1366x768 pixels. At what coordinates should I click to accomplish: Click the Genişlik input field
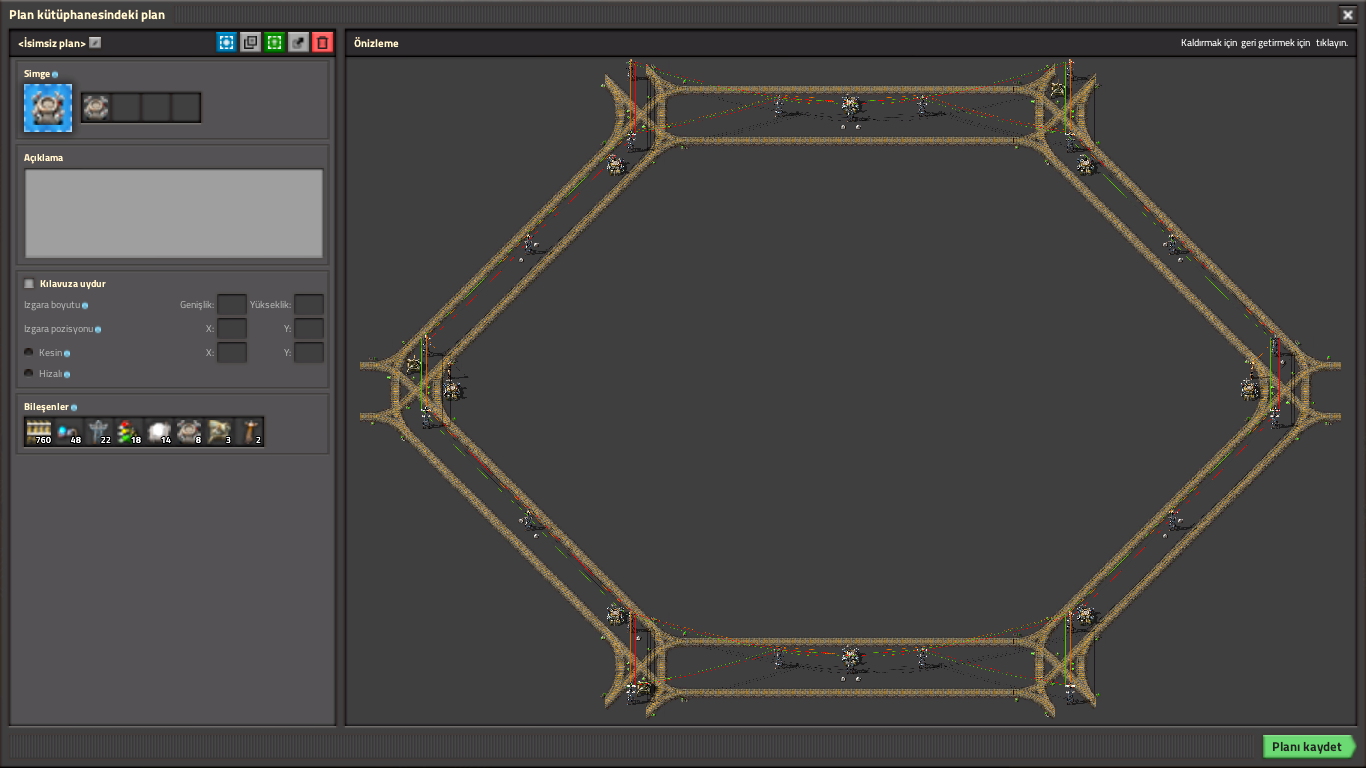click(232, 304)
